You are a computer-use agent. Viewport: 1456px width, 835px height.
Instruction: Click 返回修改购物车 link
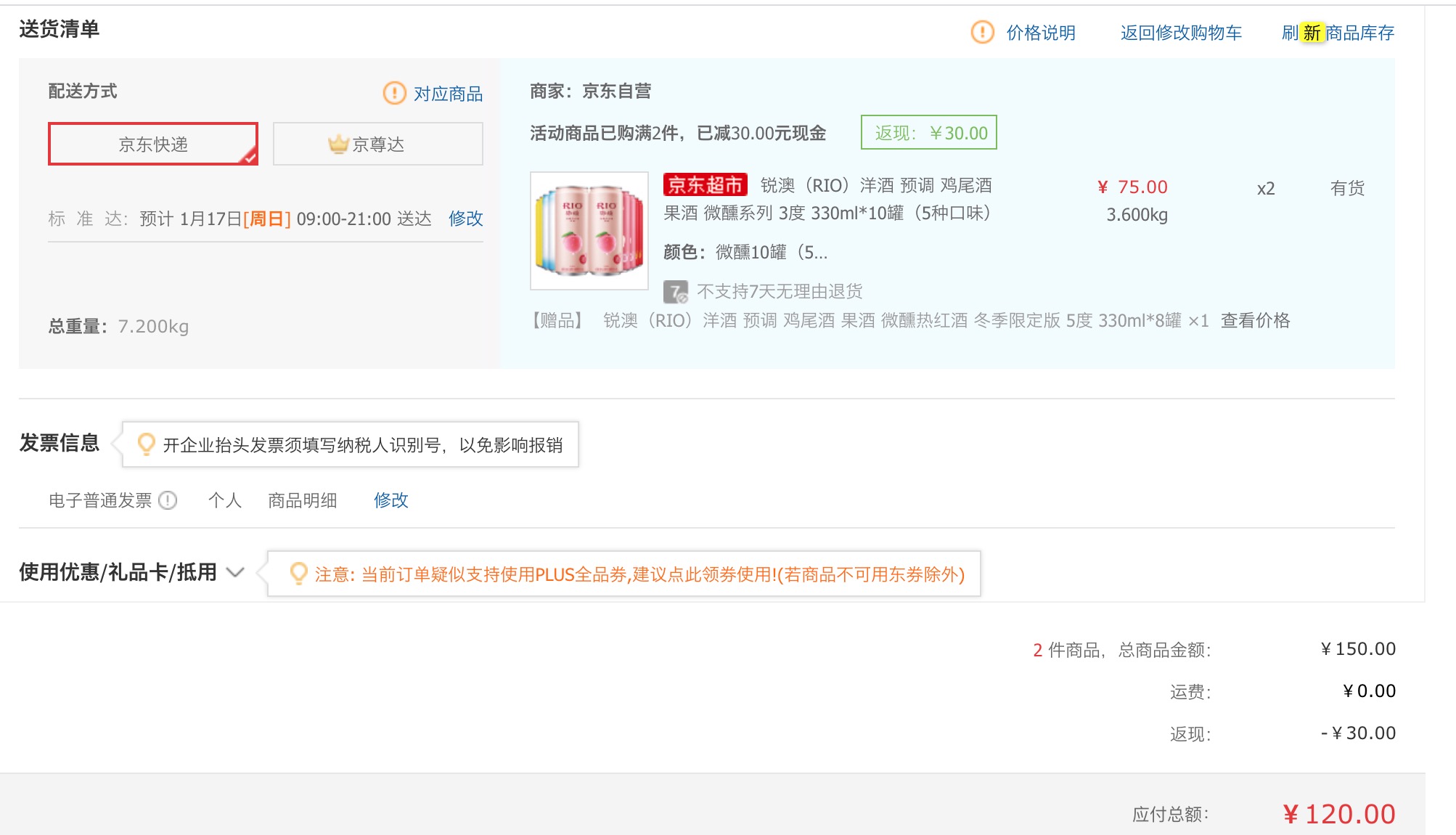[1181, 33]
